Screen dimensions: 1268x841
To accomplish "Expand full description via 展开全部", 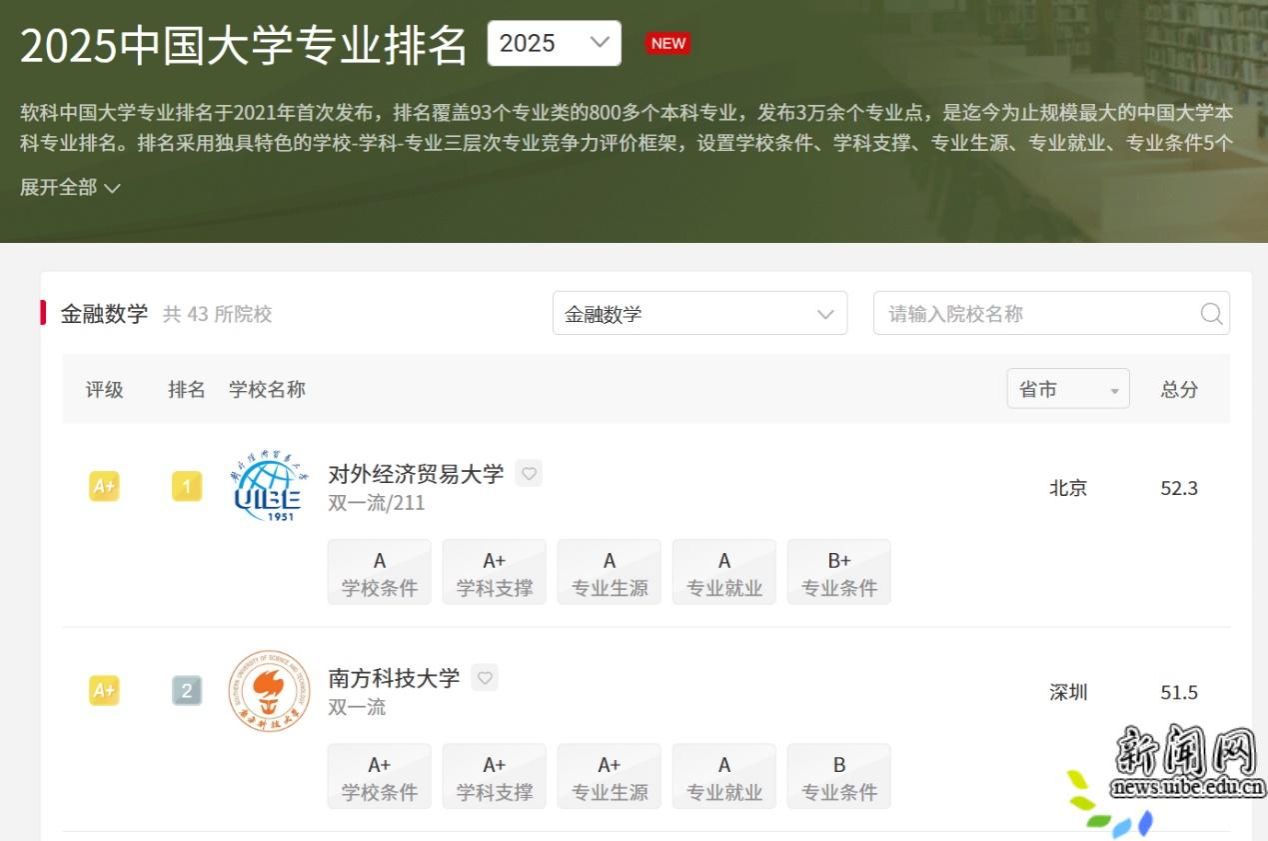I will point(70,187).
